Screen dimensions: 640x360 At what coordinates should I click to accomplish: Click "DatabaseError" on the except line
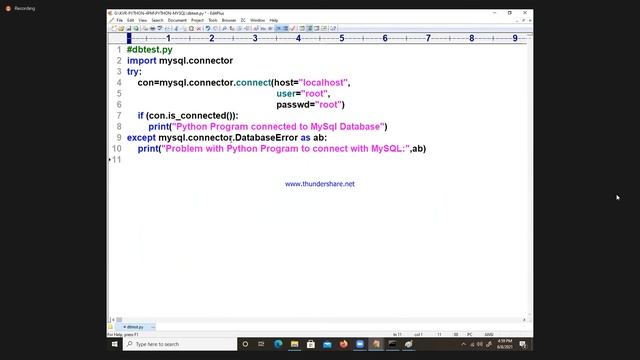pyautogui.click(x=266, y=138)
